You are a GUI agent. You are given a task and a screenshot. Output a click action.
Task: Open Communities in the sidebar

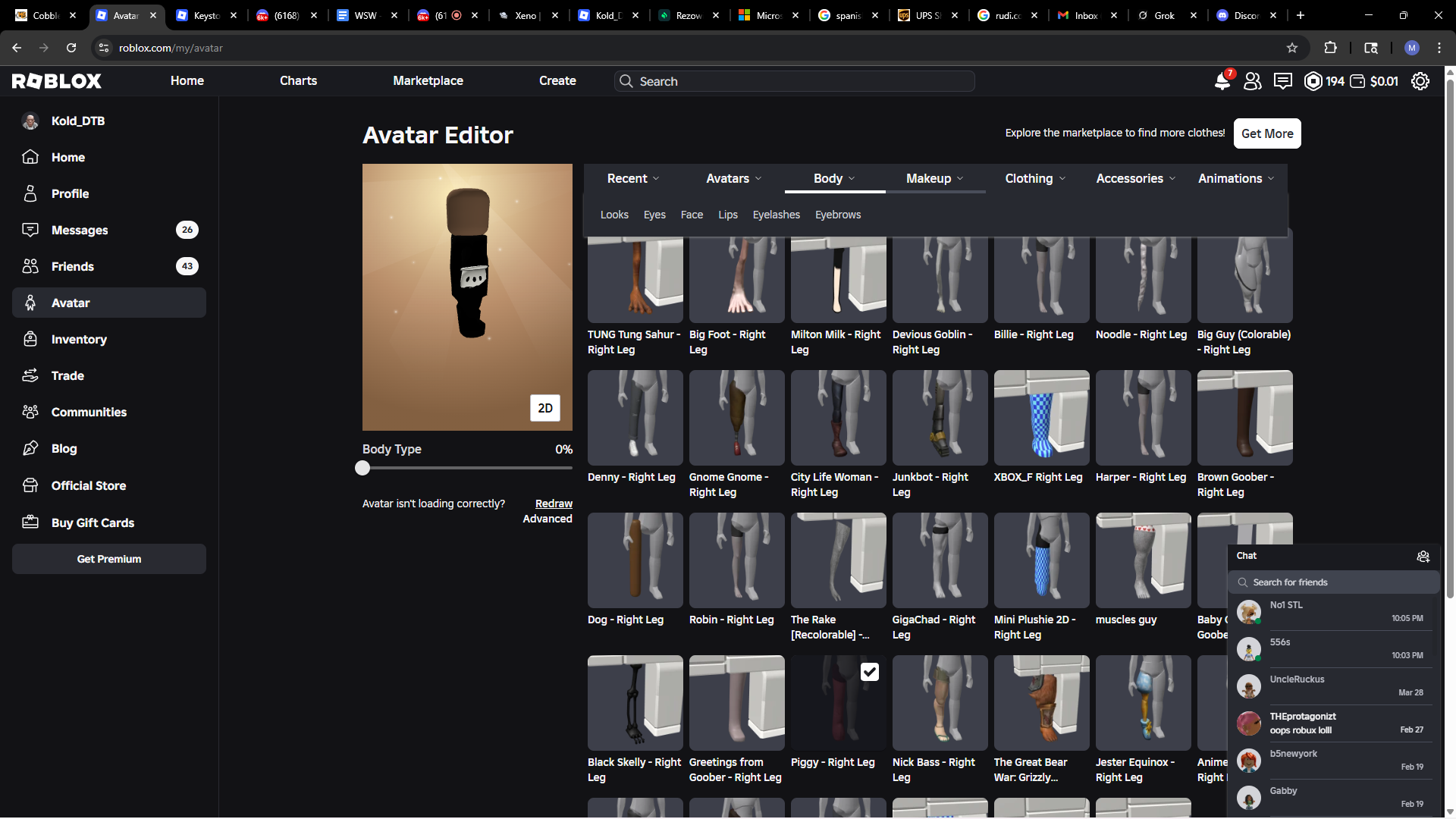109,412
